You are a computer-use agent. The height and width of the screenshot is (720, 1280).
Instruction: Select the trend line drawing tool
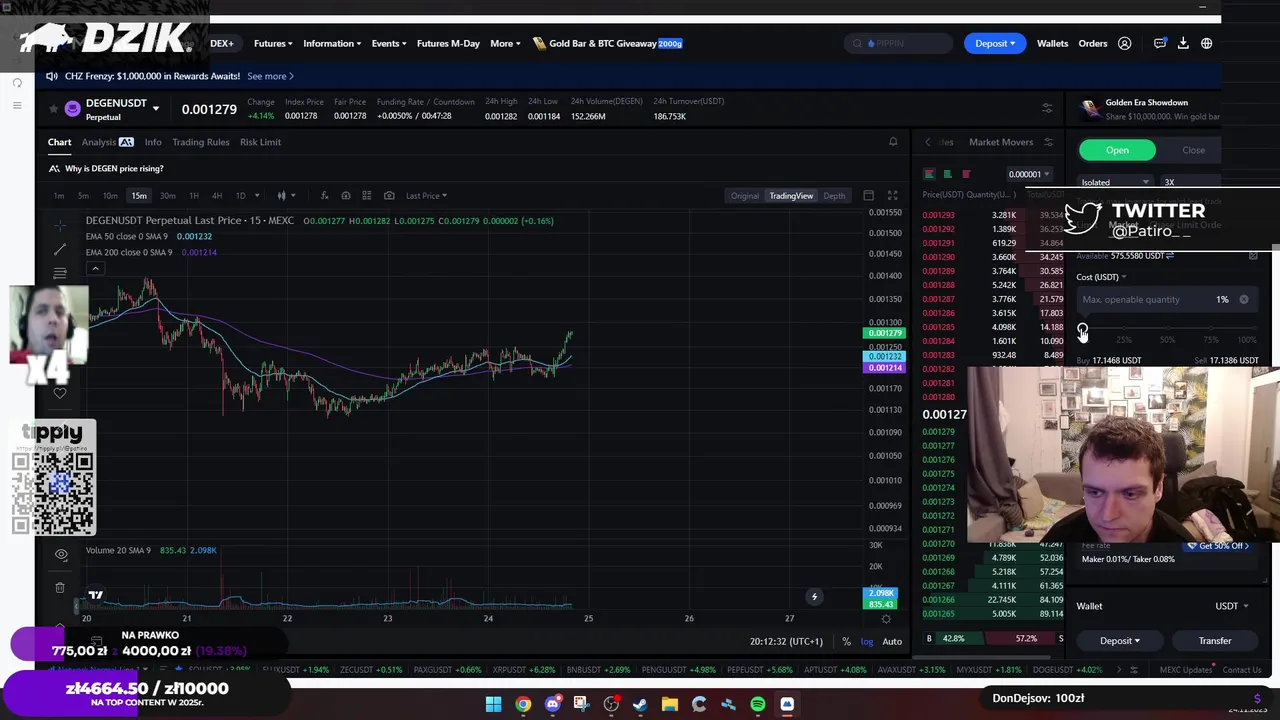(60, 249)
